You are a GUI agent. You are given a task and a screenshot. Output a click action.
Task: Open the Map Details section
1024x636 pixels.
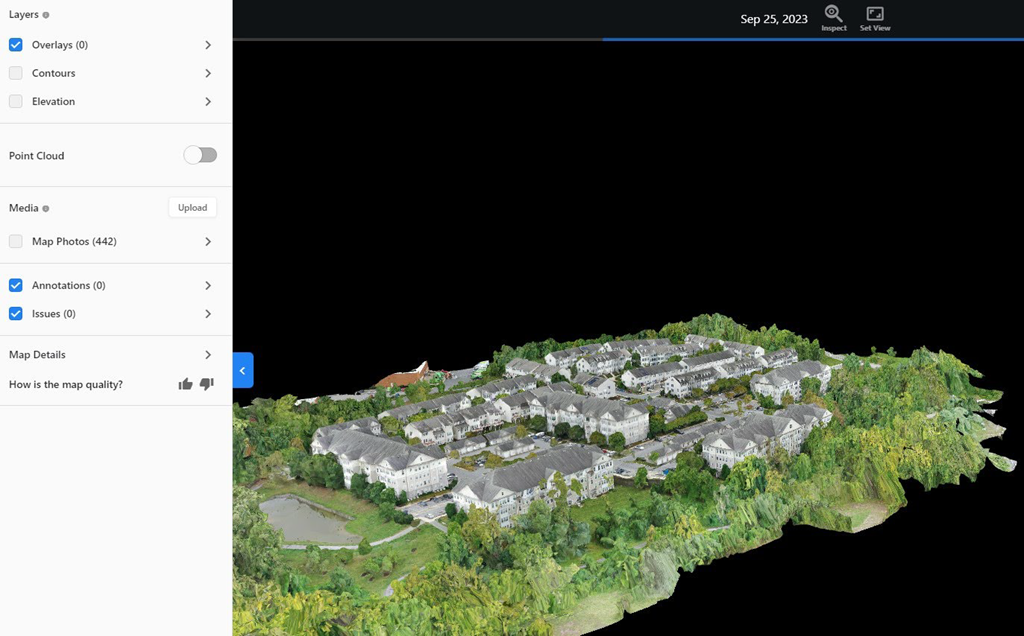(x=208, y=355)
